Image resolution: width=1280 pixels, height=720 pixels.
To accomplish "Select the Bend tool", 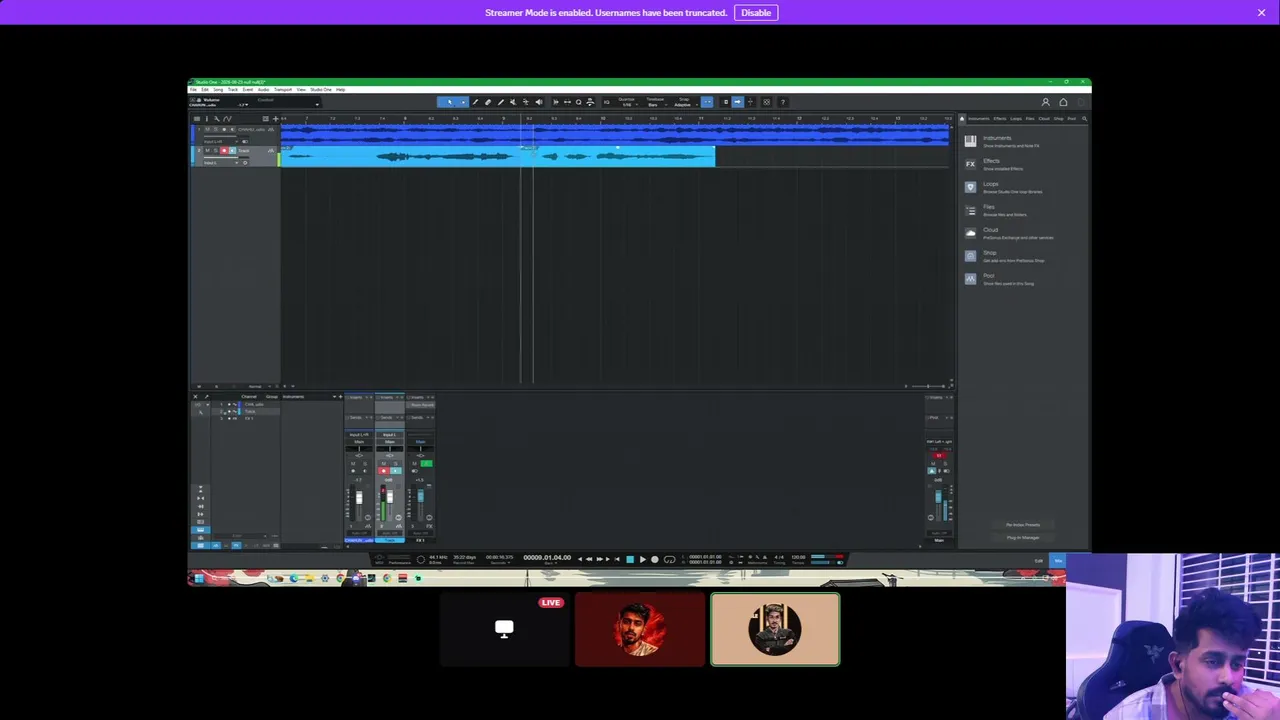I will click(x=526, y=102).
